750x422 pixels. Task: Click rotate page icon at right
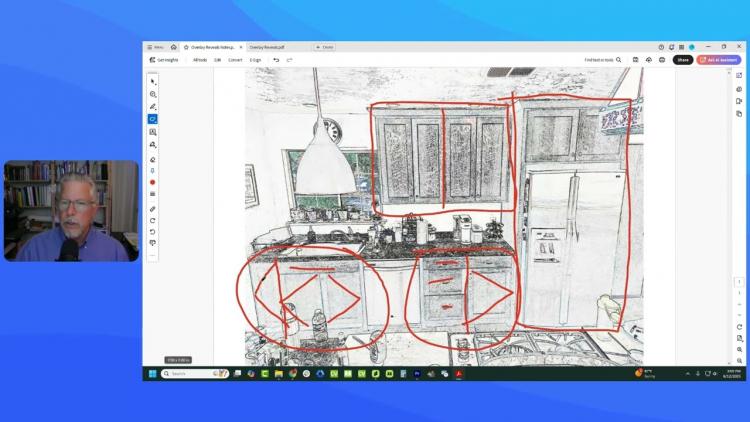(x=739, y=327)
